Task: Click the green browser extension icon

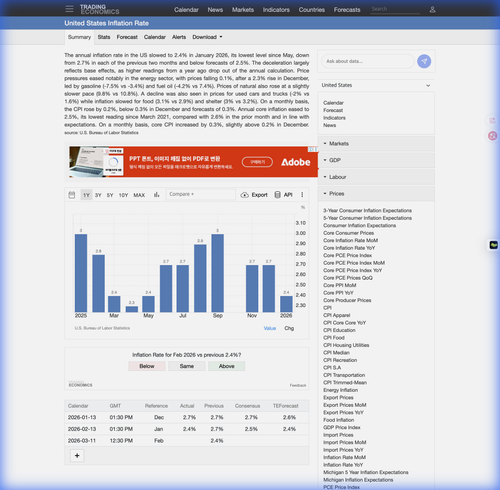Action: tap(494, 245)
